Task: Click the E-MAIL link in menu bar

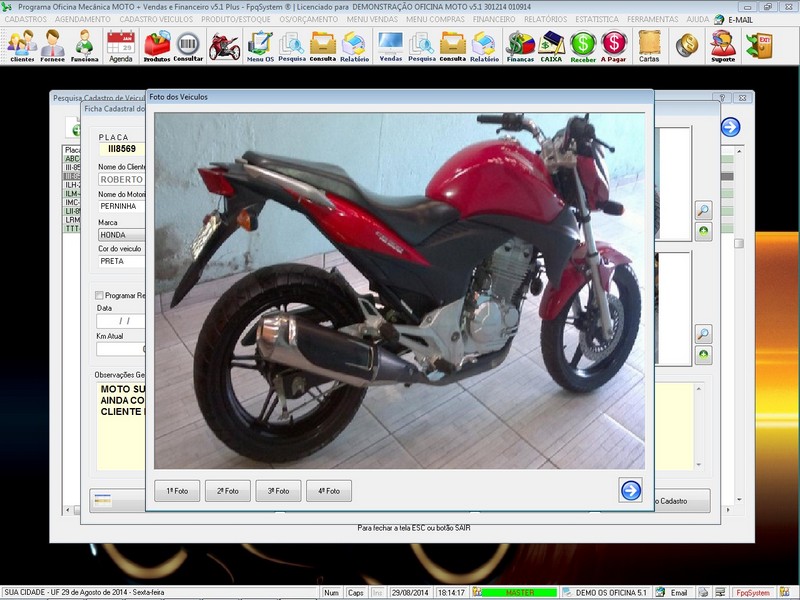Action: (740, 20)
